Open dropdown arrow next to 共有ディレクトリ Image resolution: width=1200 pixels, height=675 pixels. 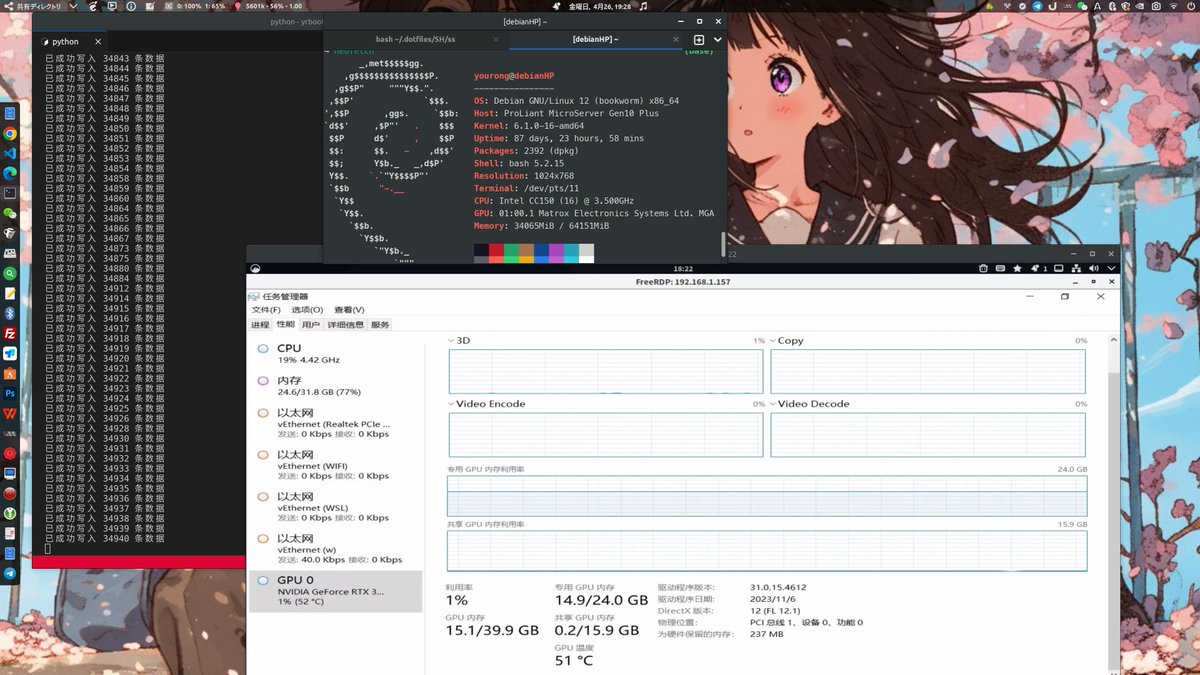coord(73,6)
